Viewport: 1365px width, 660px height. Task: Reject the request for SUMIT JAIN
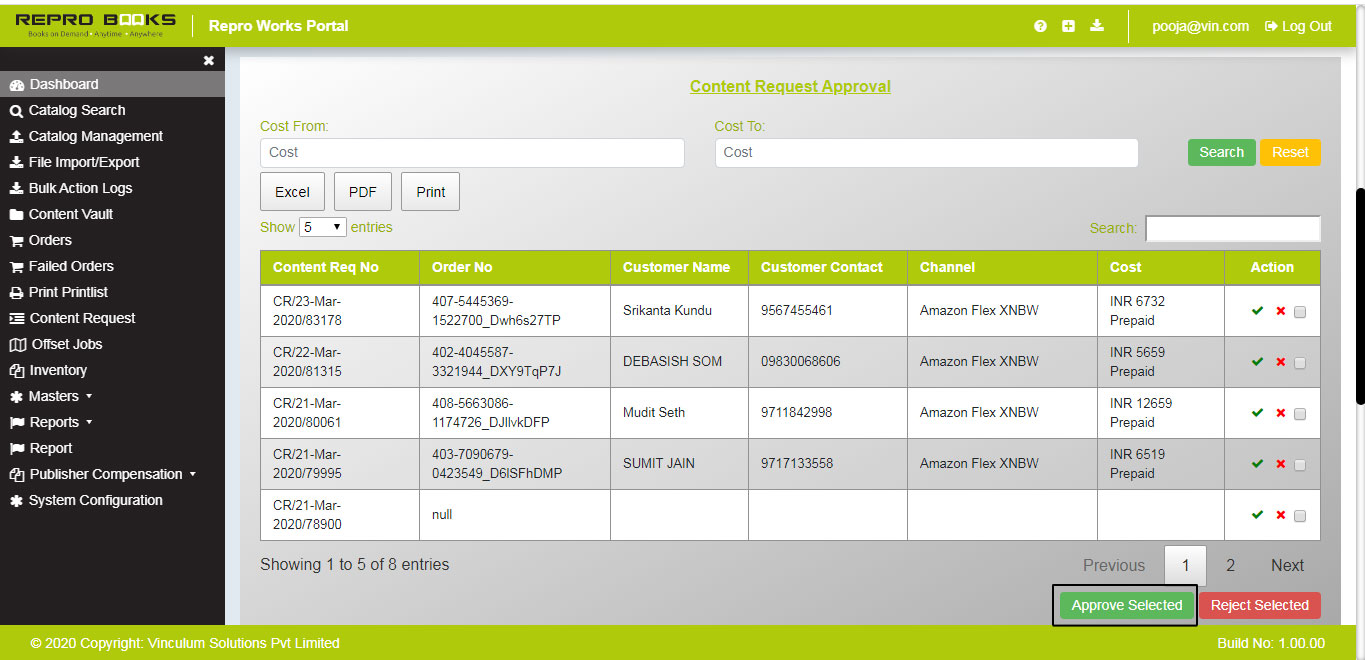1280,464
